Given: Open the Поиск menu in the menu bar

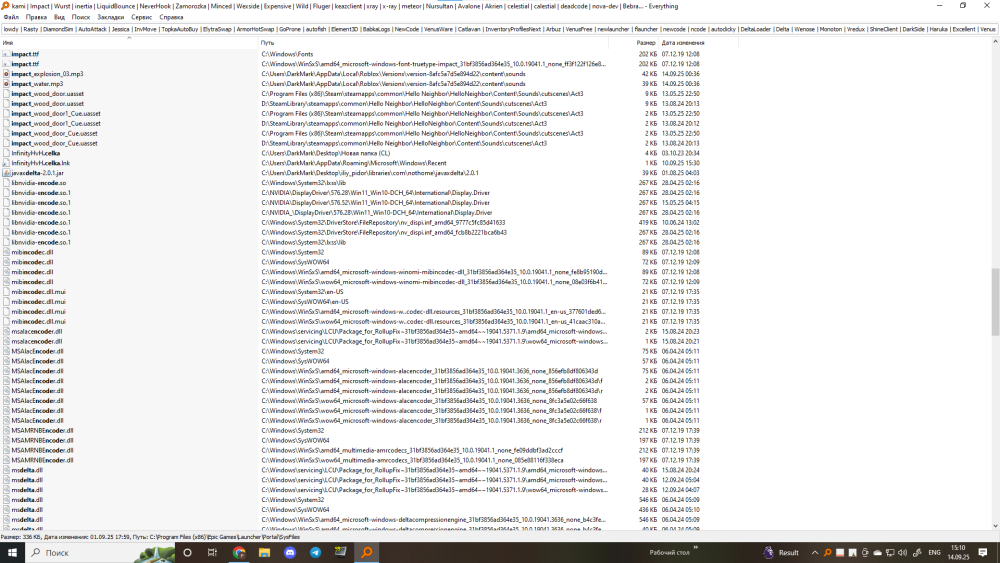Looking at the screenshot, I should coord(81,17).
